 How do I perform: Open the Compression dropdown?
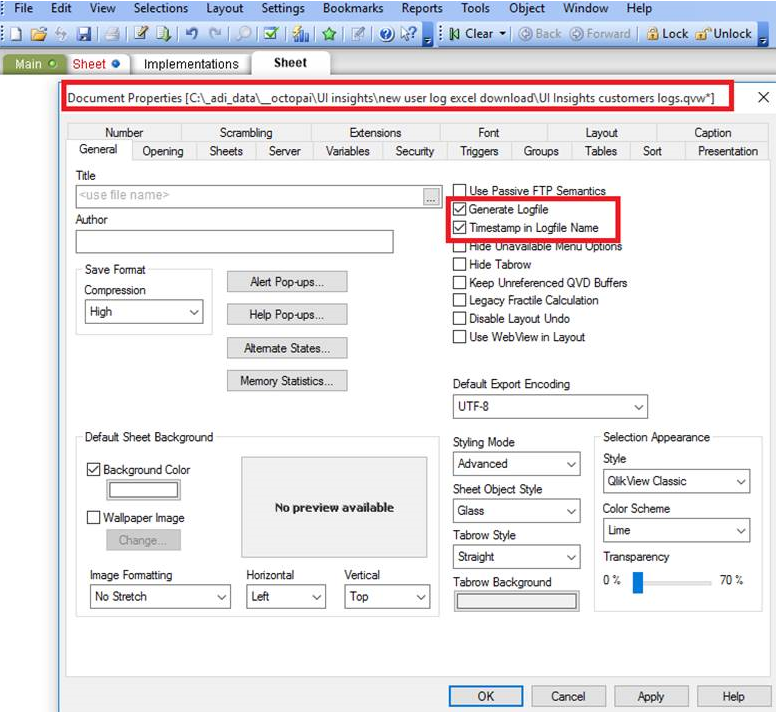point(144,312)
